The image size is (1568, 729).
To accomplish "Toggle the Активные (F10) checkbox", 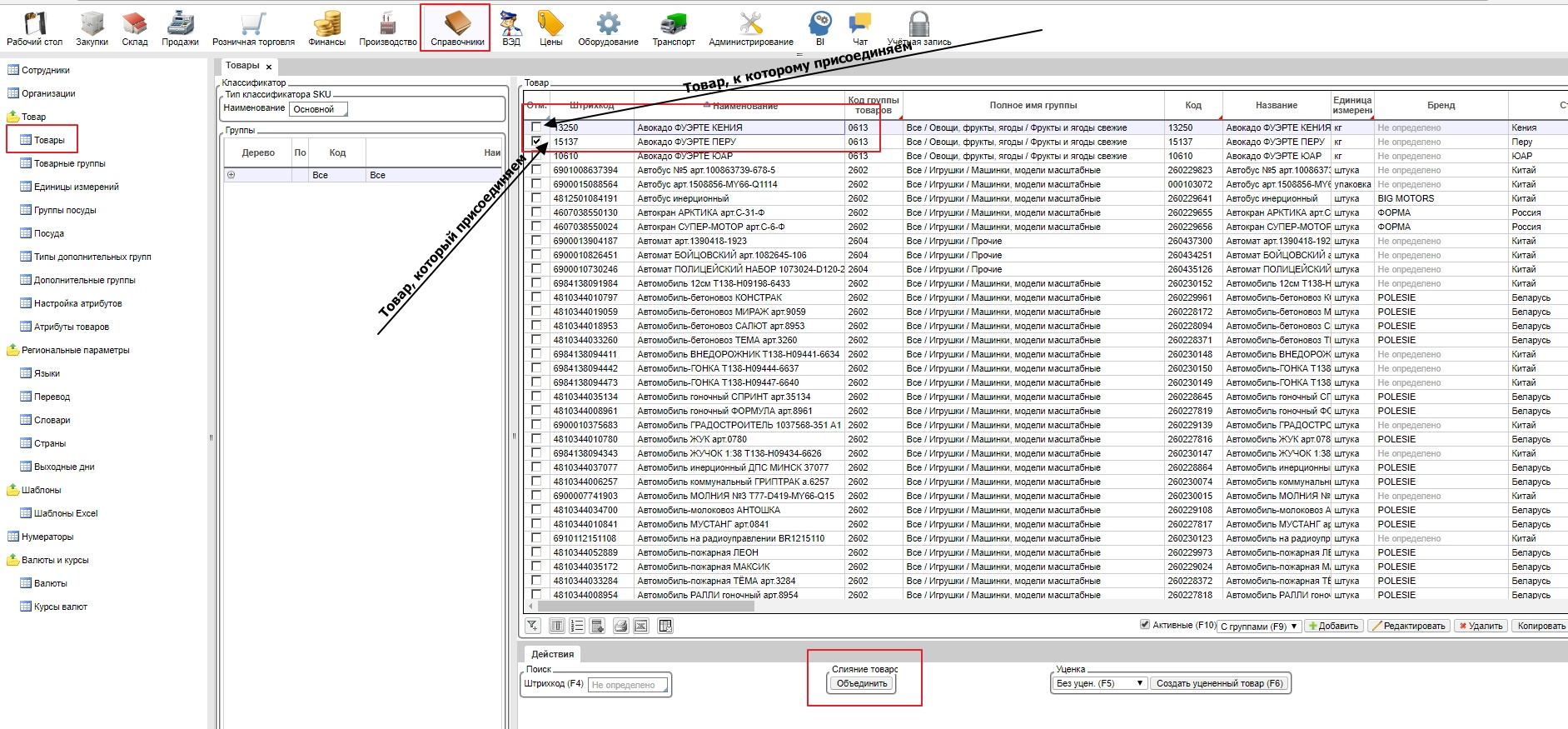I will tap(1145, 625).
